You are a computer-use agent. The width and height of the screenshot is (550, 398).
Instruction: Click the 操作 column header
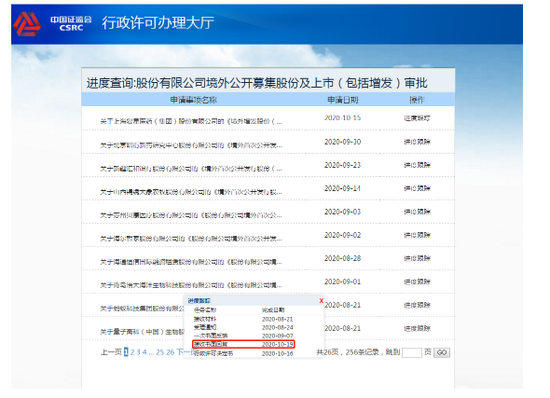[417, 100]
